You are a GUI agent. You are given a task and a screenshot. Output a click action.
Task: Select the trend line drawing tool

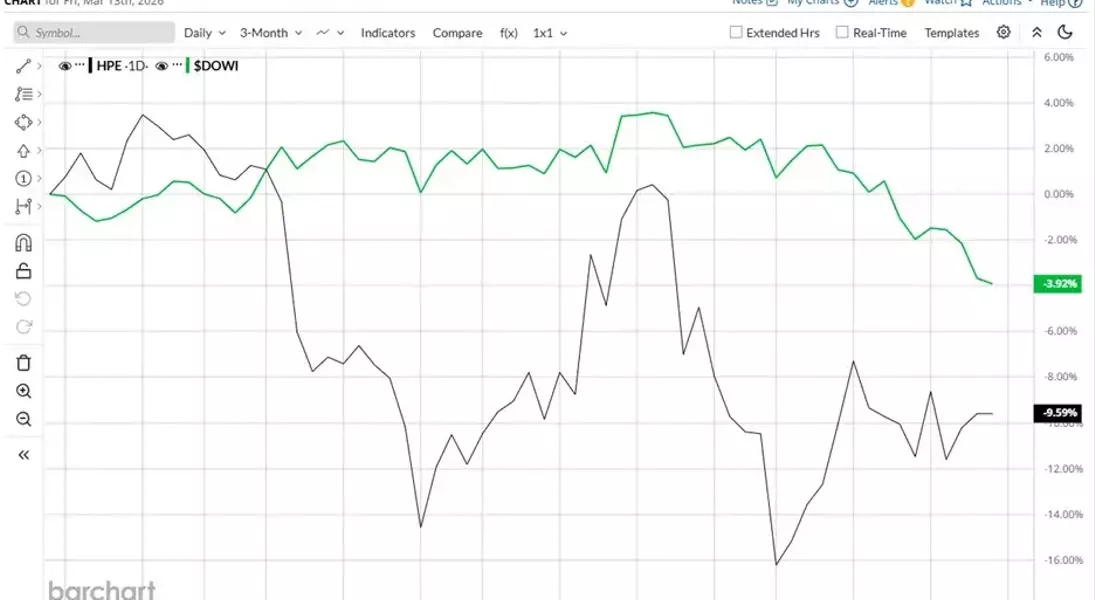coord(24,67)
